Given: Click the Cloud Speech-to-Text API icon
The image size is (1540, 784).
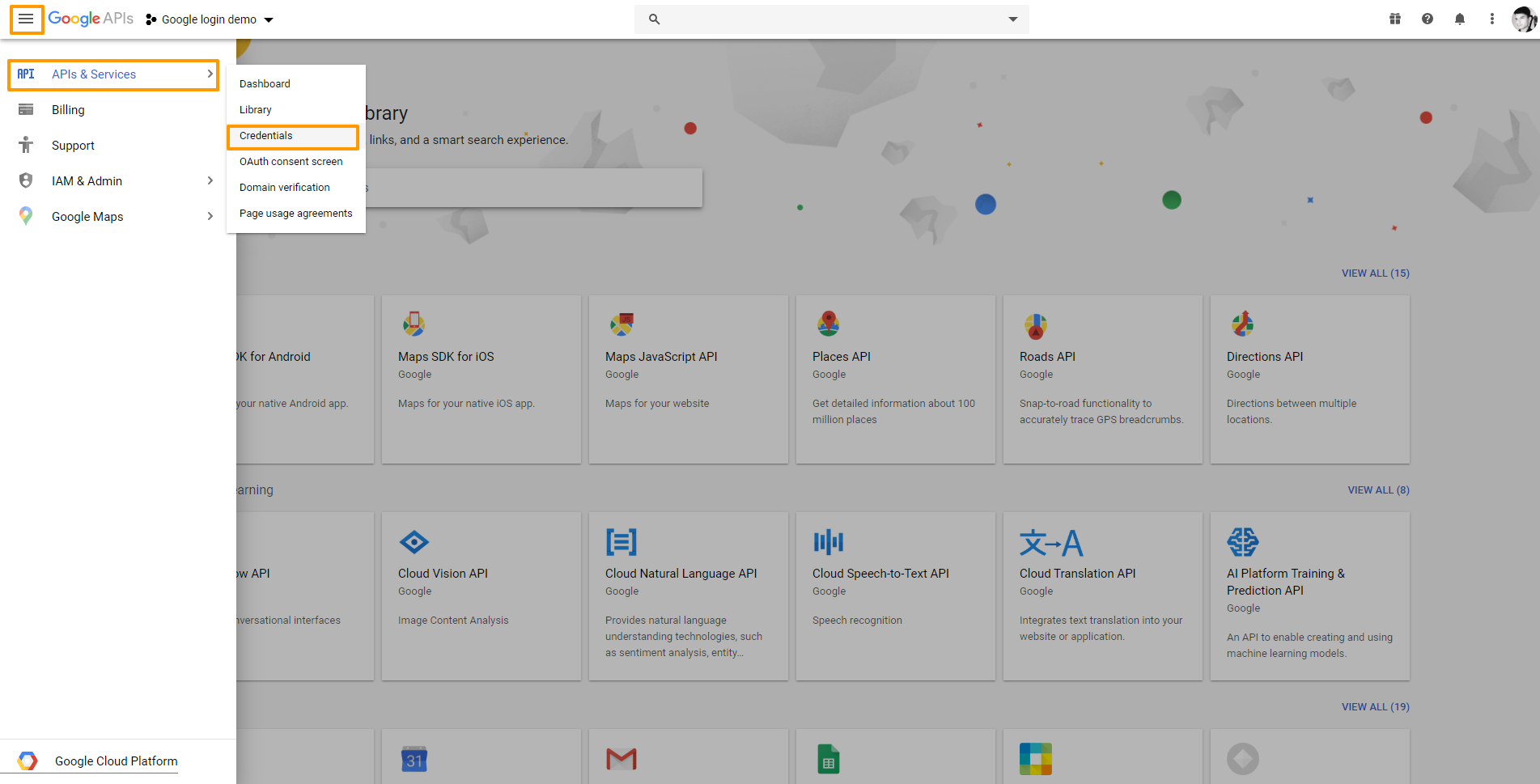Looking at the screenshot, I should click(829, 541).
